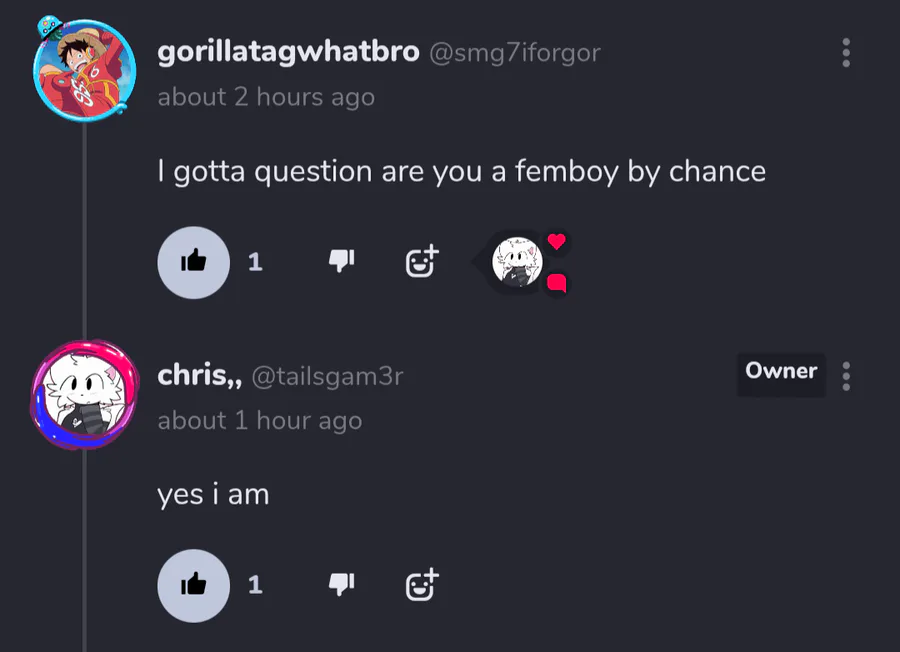Image resolution: width=900 pixels, height=652 pixels.
Task: Open the three-dot menu on chris's reply
Action: 845,377
